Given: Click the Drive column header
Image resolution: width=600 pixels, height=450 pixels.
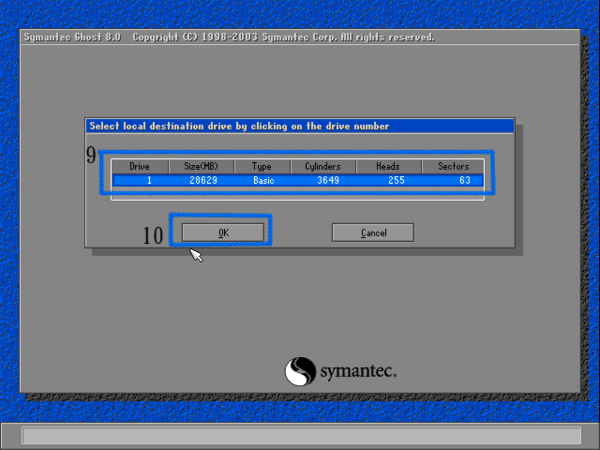Looking at the screenshot, I should click(x=140, y=166).
